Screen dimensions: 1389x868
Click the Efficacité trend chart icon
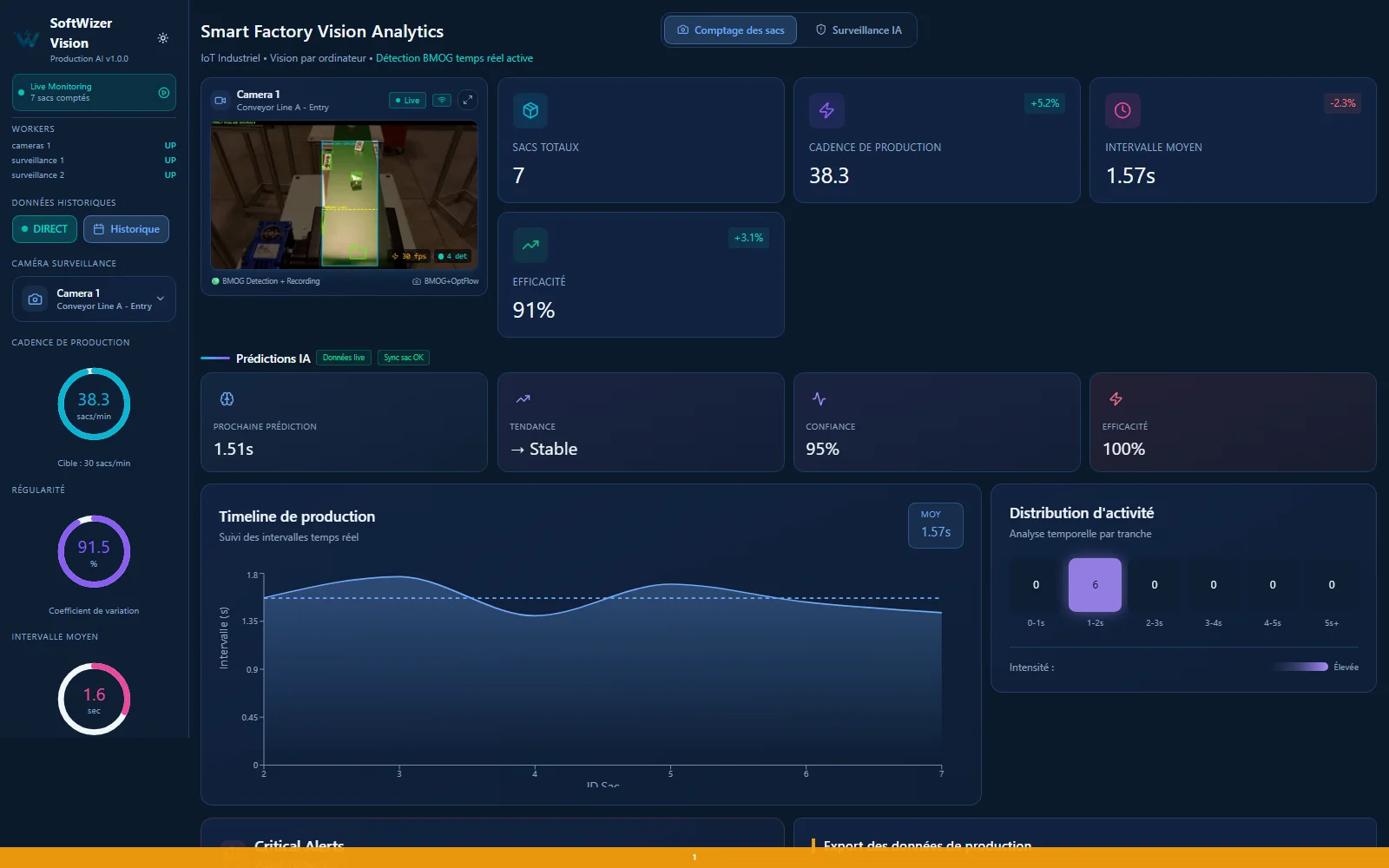click(530, 245)
